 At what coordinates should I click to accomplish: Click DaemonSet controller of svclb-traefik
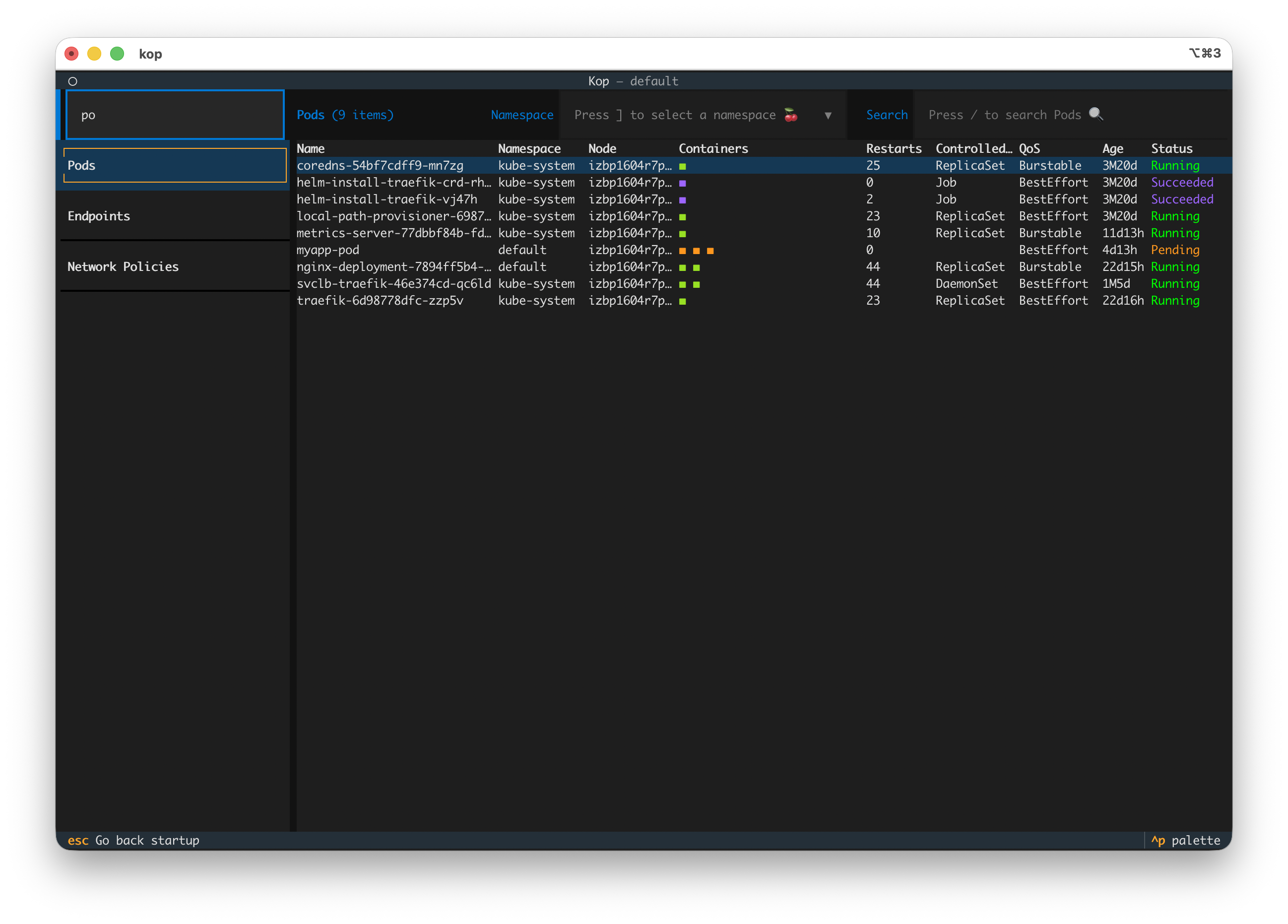coord(966,283)
